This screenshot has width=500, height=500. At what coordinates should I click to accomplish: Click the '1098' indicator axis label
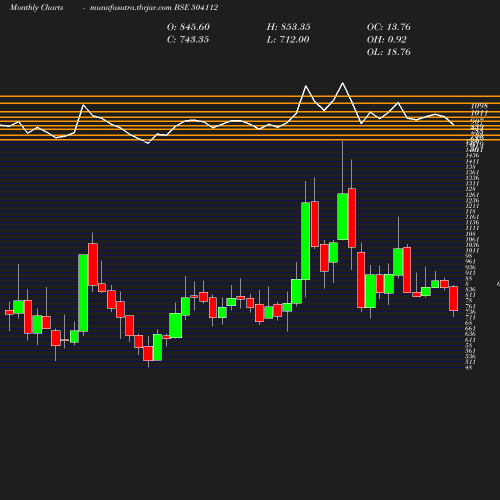479,106
